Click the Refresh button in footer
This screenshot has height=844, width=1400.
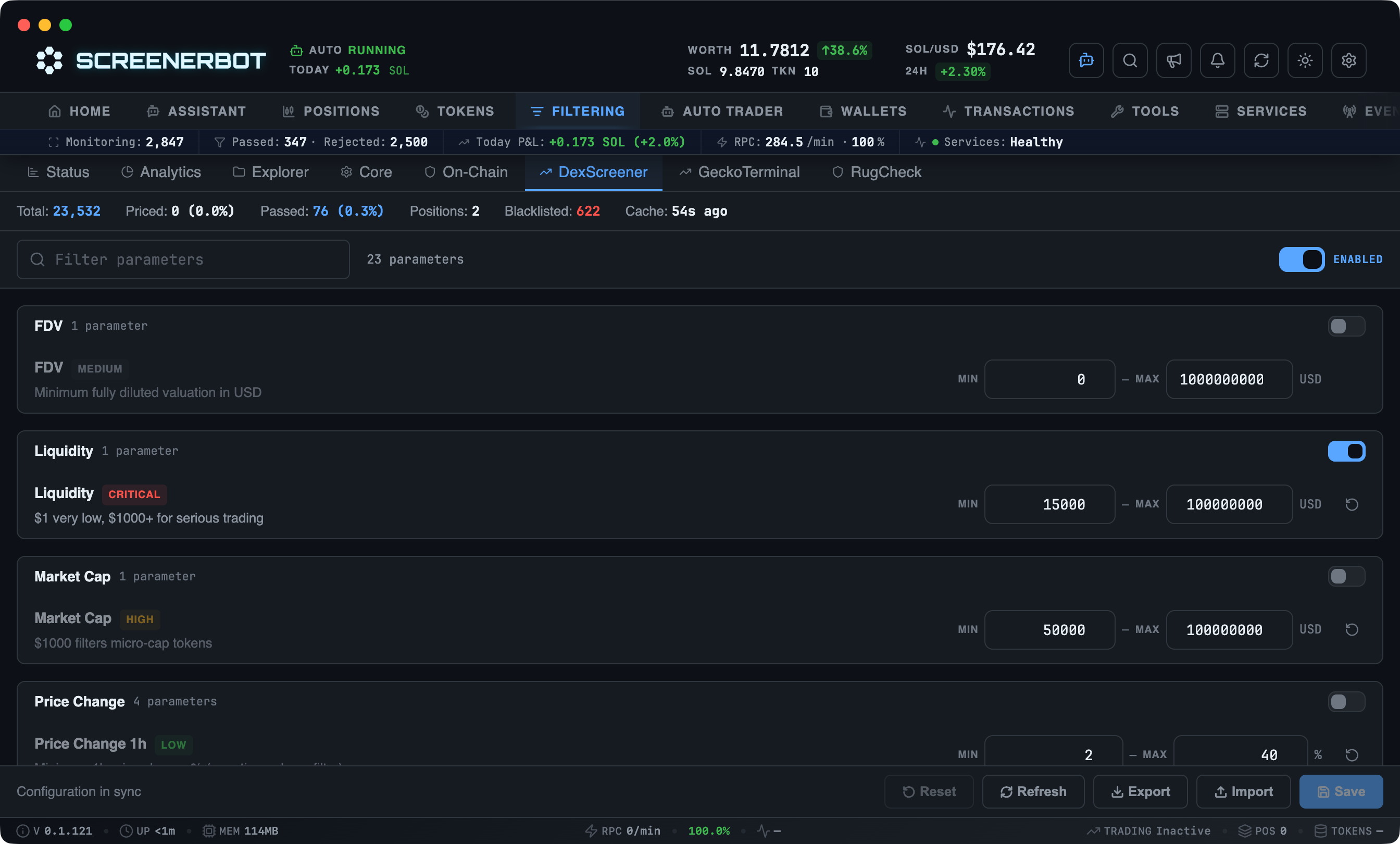(x=1033, y=791)
